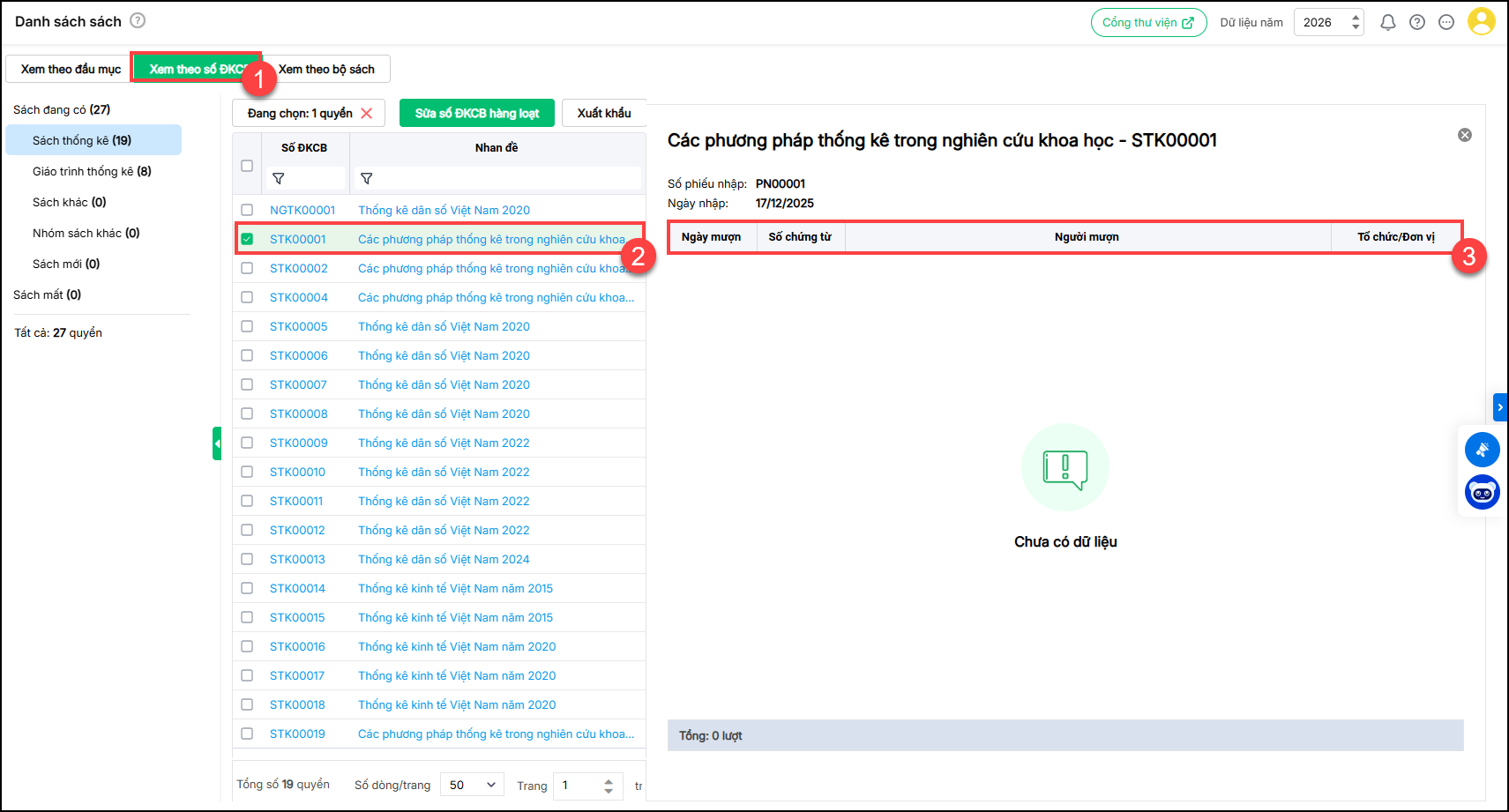Clear the current selection with red X
Viewport: 1509px width, 812px height.
click(367, 114)
